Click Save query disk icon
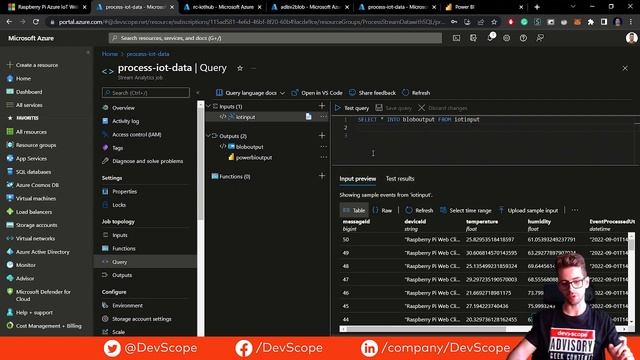 (x=379, y=108)
